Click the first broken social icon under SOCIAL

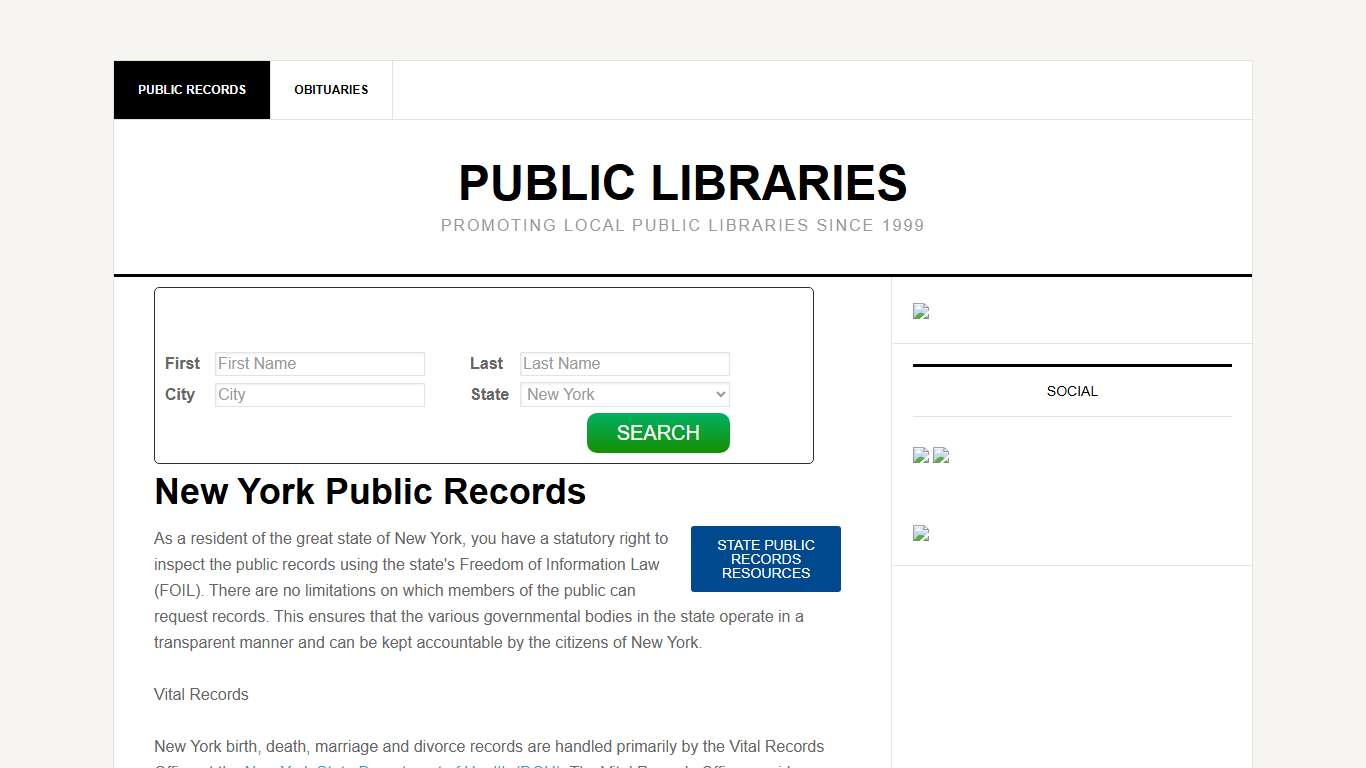click(920, 455)
